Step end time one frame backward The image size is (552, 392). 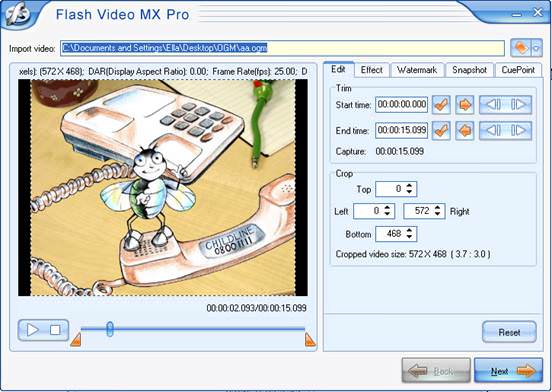pyautogui.click(x=493, y=131)
